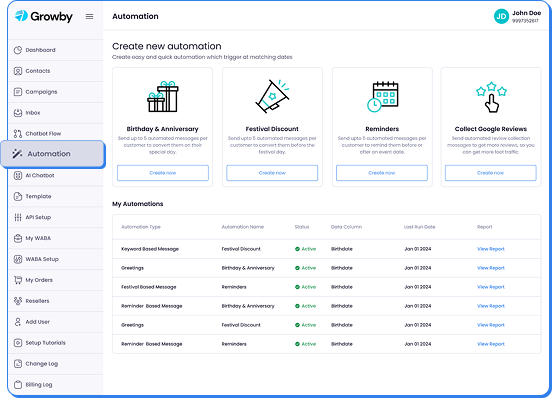View Report for Keyword Based Message row

tap(491, 249)
